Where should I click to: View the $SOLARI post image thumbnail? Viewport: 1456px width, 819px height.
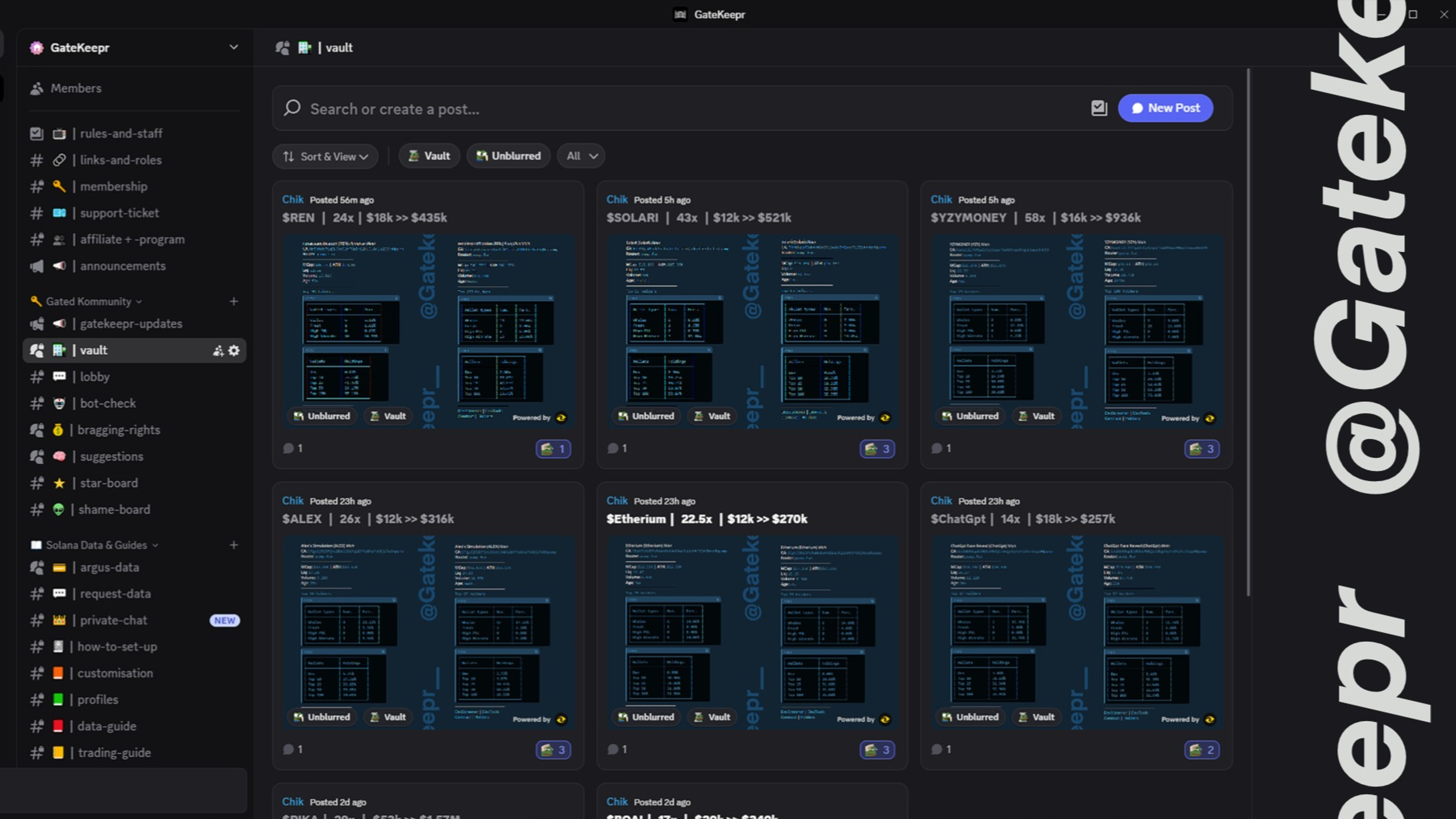click(752, 331)
